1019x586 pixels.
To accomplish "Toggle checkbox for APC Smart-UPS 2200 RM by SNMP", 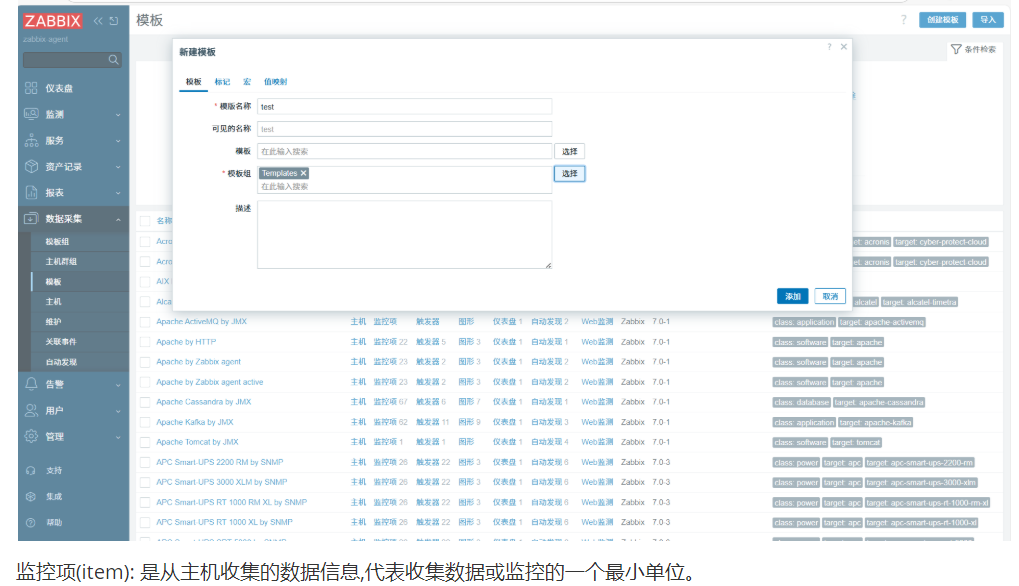I will pos(145,463).
